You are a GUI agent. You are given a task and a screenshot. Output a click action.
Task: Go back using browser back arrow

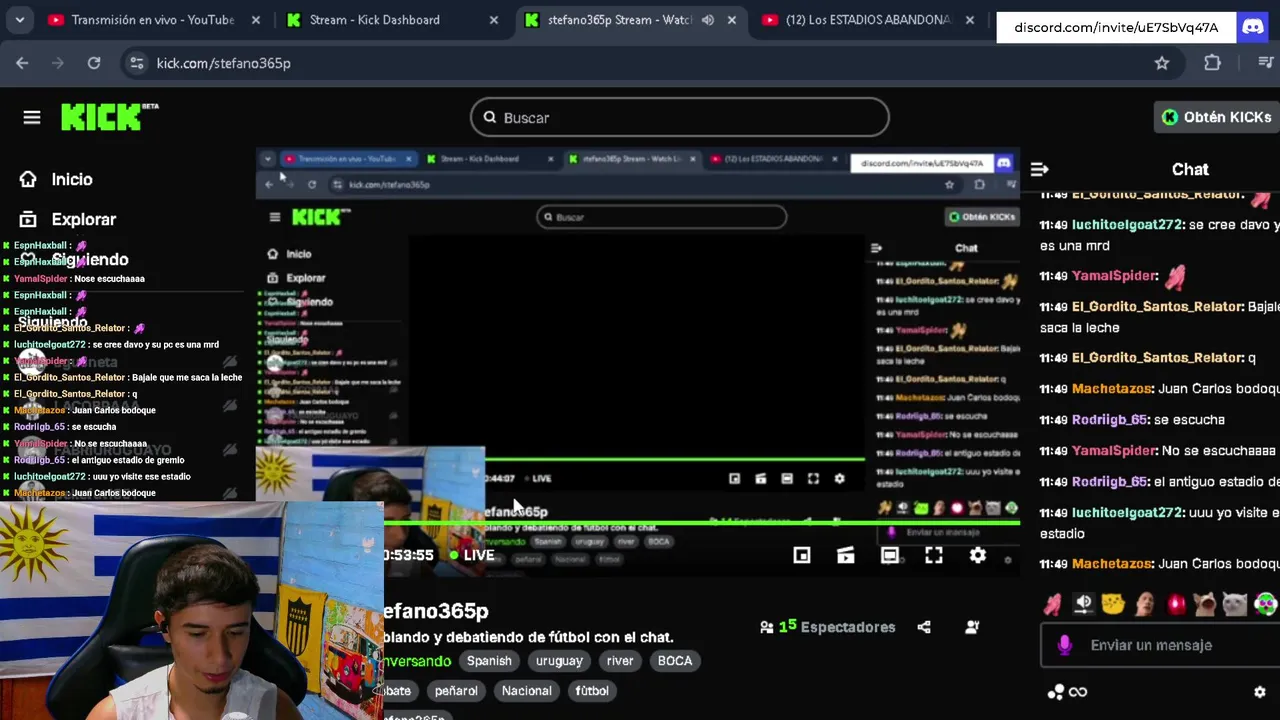(22, 63)
